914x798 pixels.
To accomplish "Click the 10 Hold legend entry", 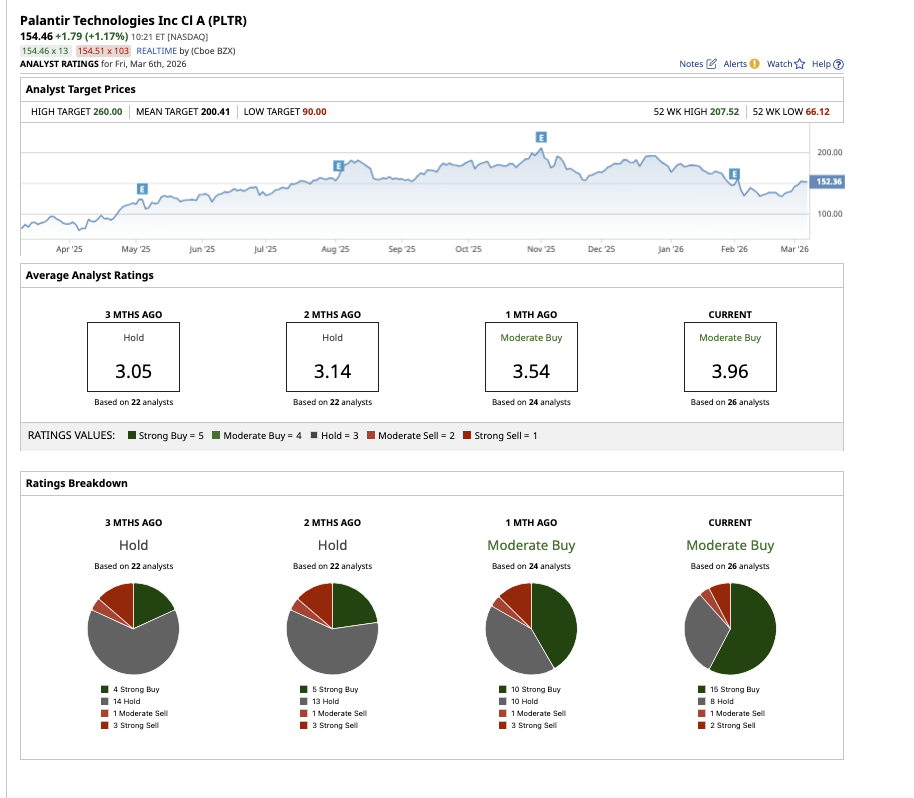I will [x=519, y=701].
